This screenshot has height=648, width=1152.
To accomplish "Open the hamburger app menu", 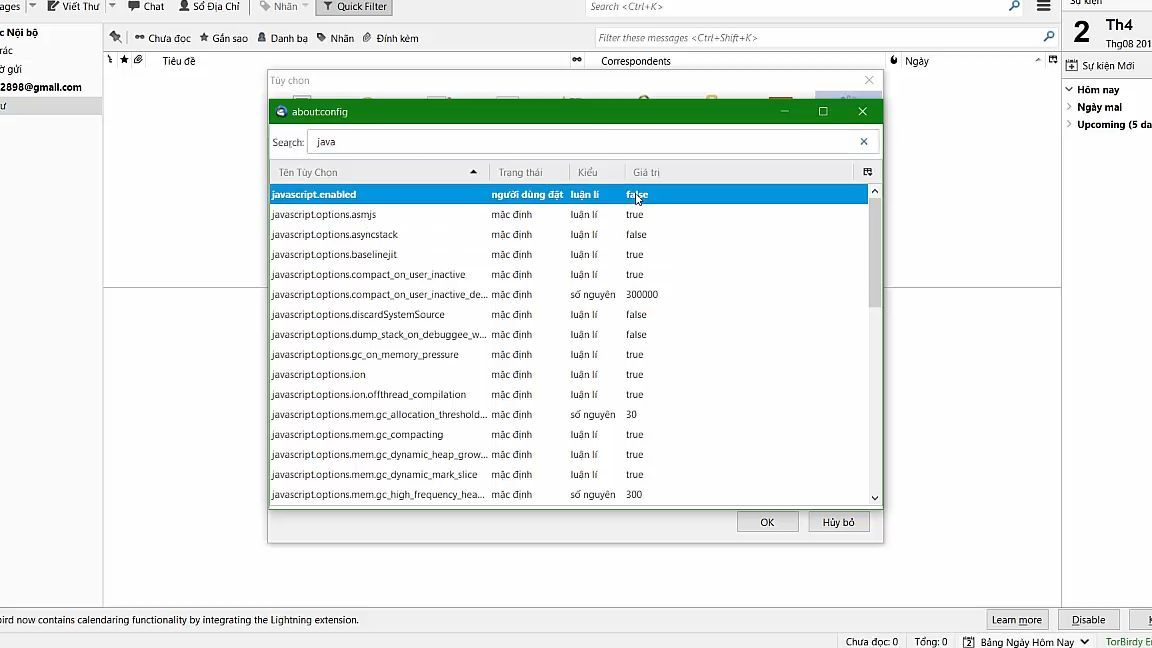I will click(x=1043, y=6).
